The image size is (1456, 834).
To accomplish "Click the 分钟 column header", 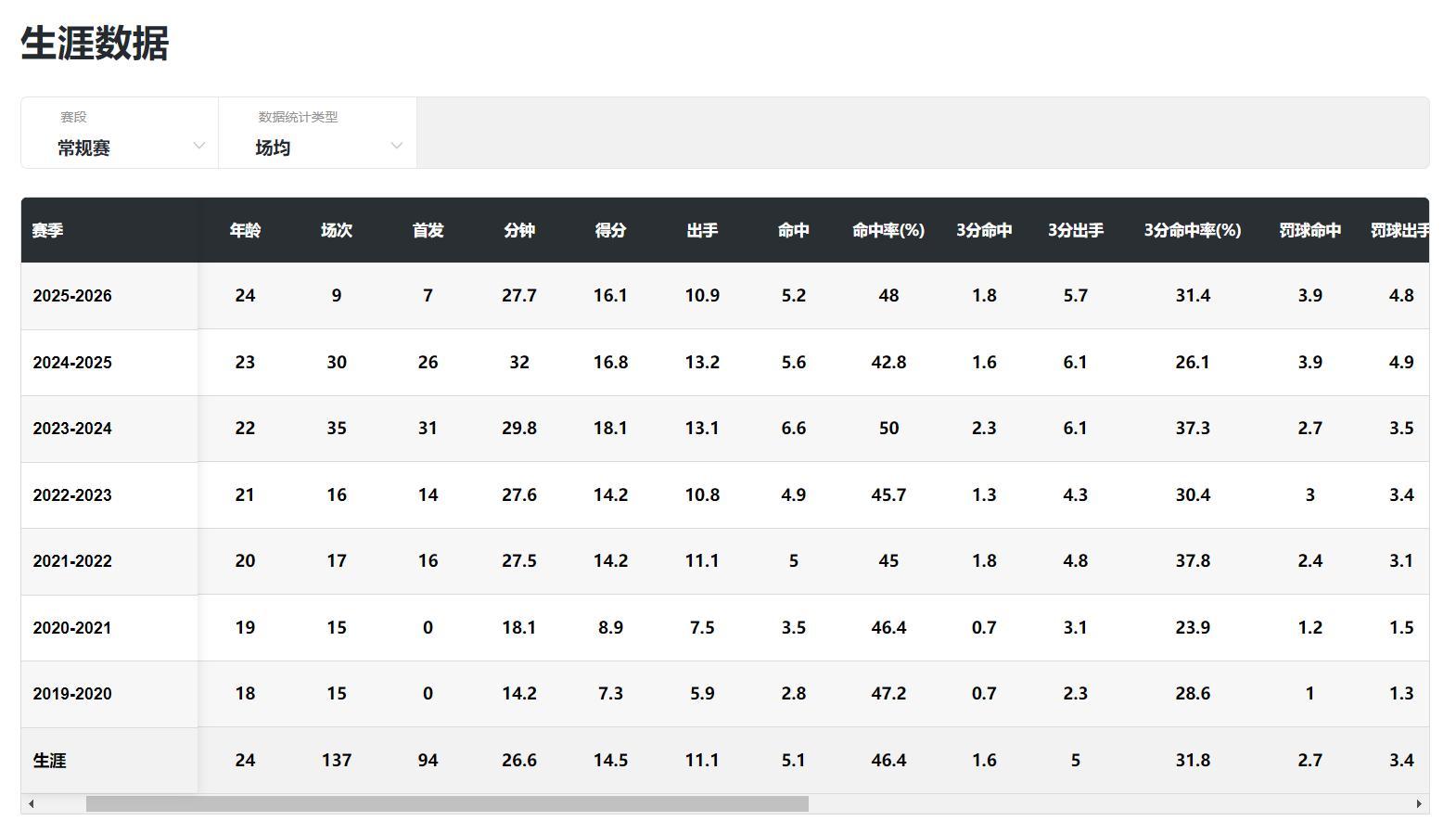I will tap(518, 231).
